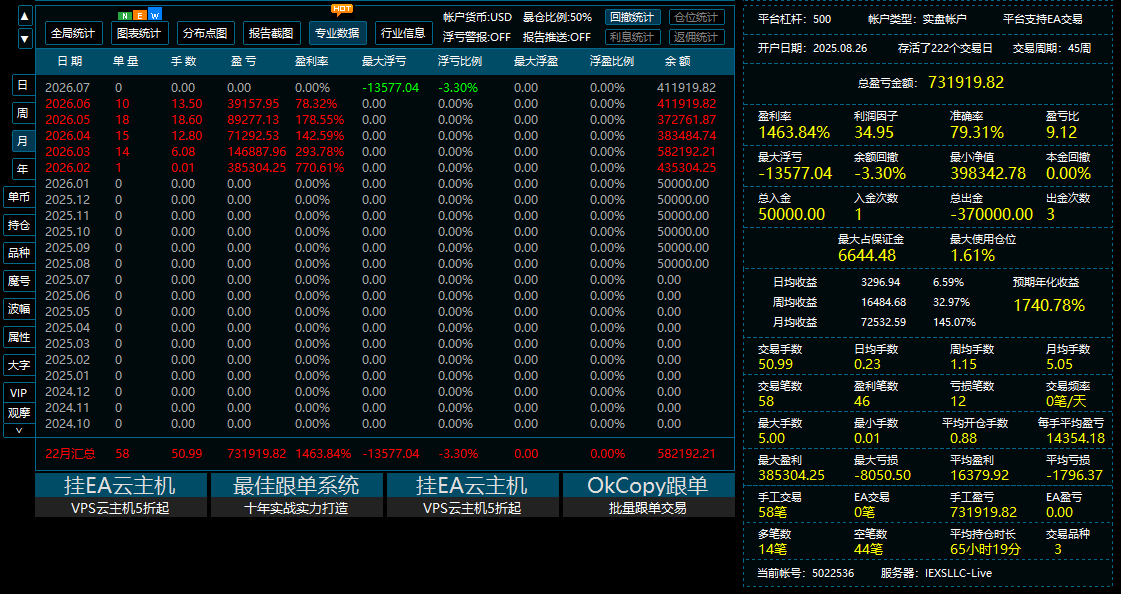
Task: Click the 准确率 79.31% value
Action: point(977,132)
